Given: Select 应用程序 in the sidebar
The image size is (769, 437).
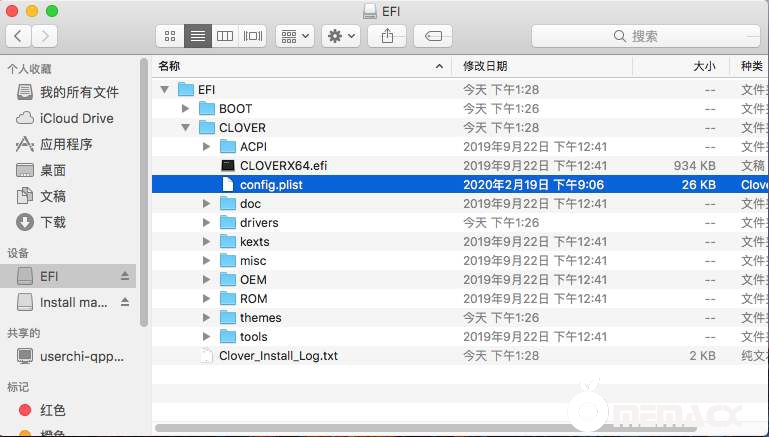Looking at the screenshot, I should [66, 144].
